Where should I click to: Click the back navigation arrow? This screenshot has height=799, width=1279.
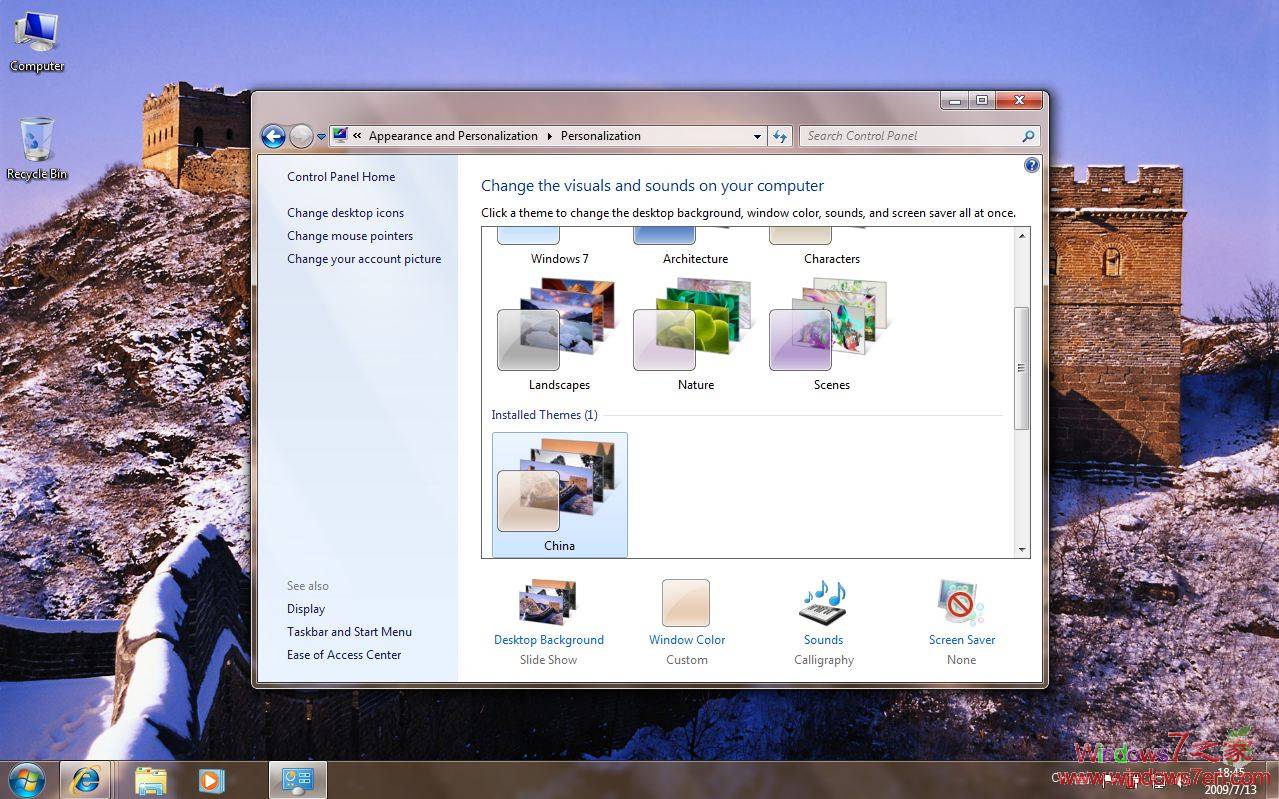pos(273,135)
